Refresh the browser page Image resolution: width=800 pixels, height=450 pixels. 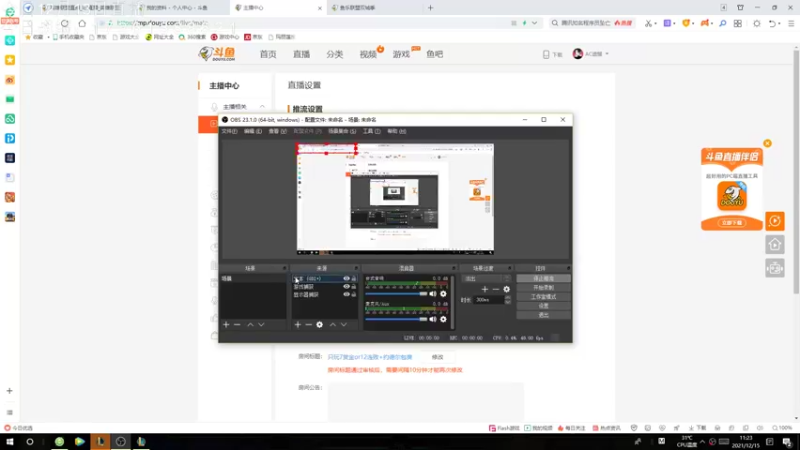tap(64, 23)
